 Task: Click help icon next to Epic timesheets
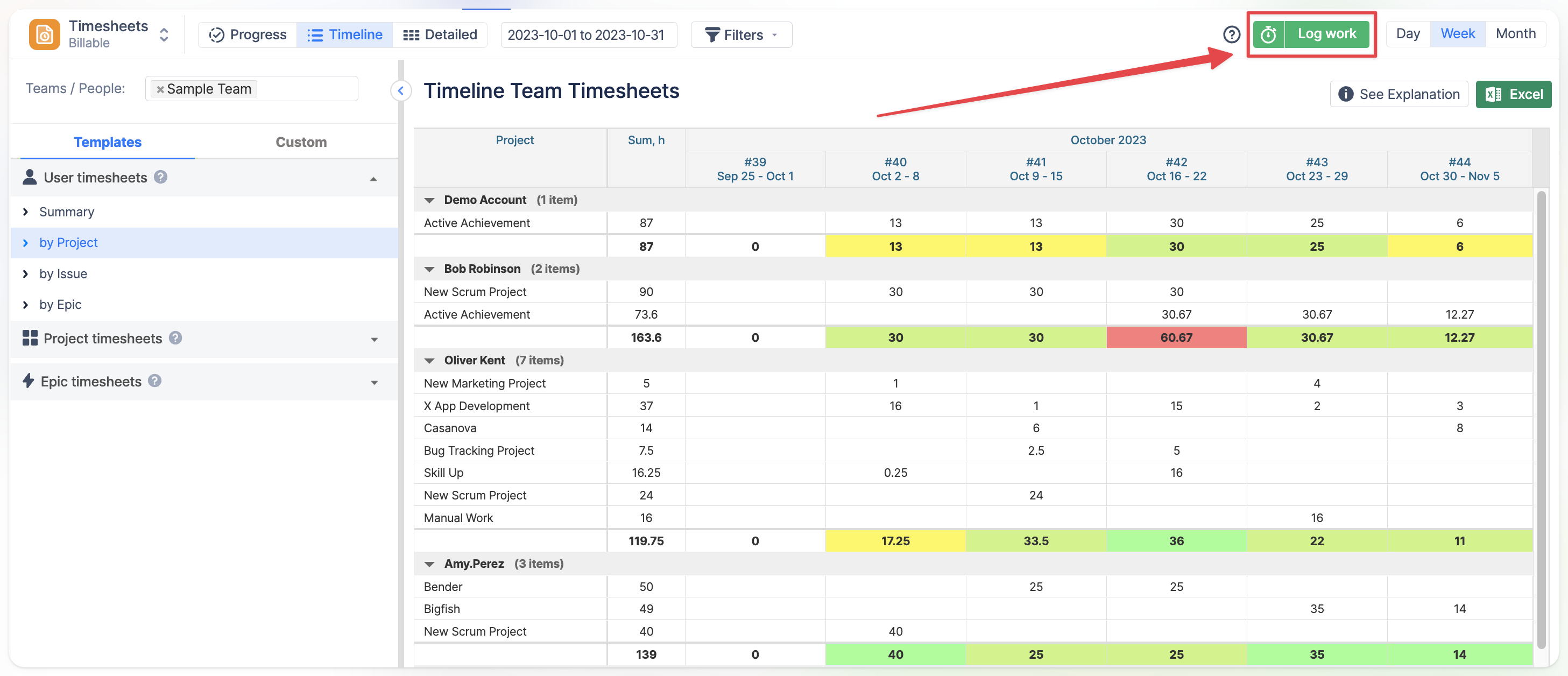(154, 381)
